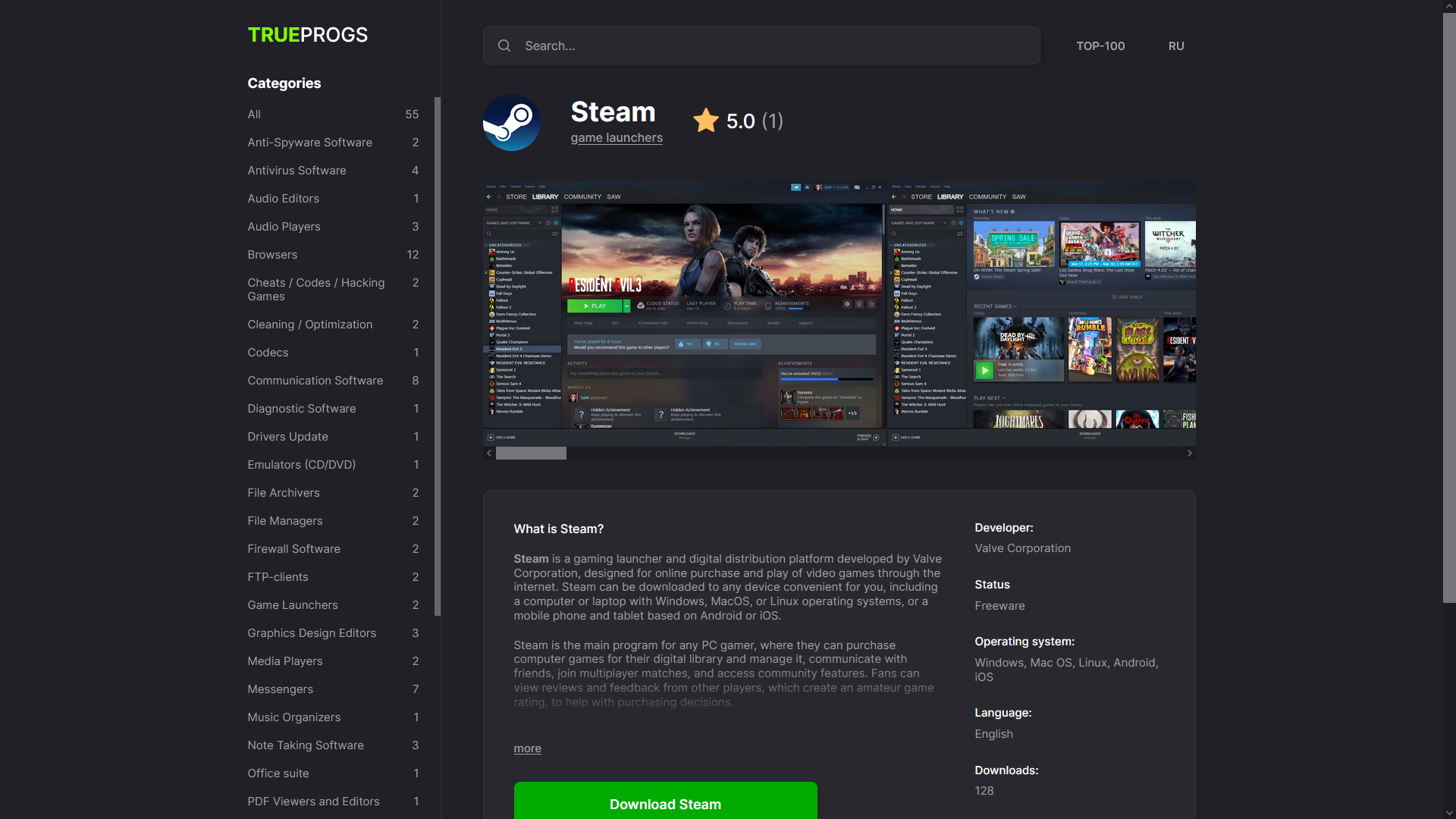
Task: Click the page vertical scrollbar thumb
Action: 1449,308
